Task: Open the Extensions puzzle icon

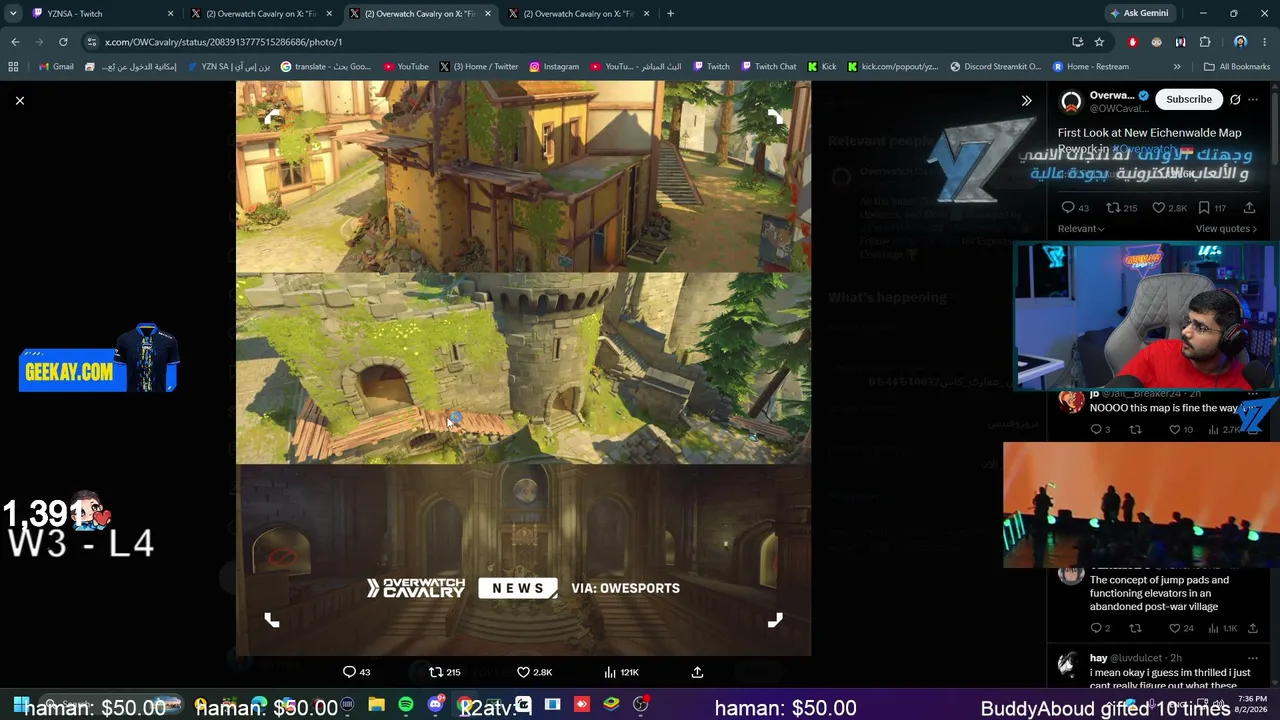Action: [x=1205, y=42]
